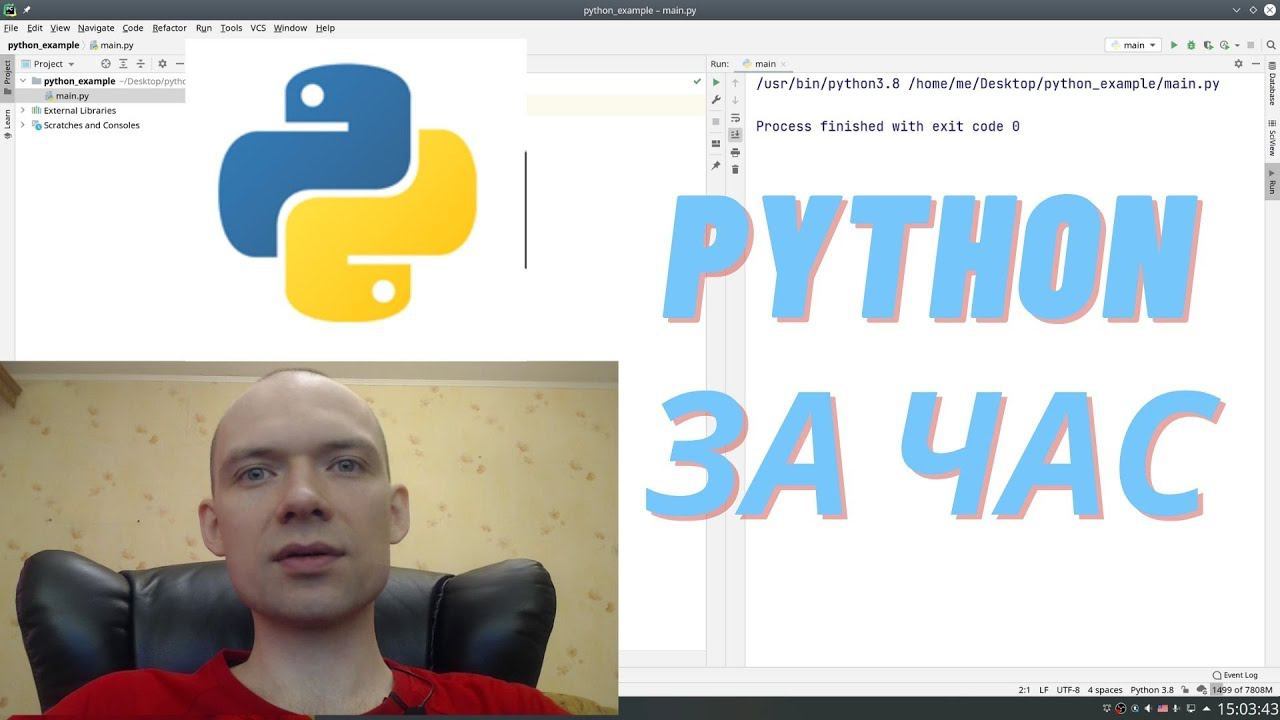The image size is (1280, 720).
Task: Print console output with printer icon
Action: point(735,152)
